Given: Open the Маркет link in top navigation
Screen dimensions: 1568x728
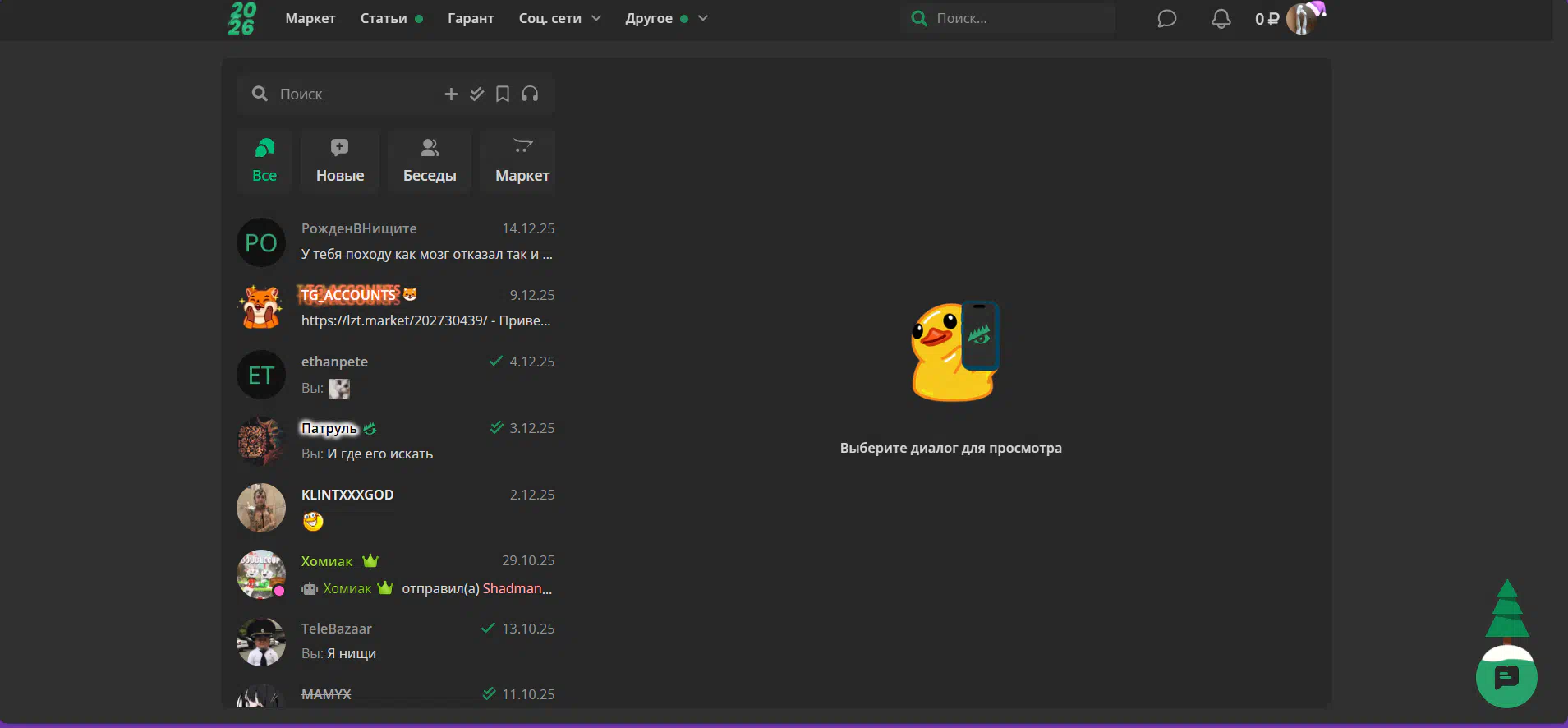Looking at the screenshot, I should [x=310, y=18].
